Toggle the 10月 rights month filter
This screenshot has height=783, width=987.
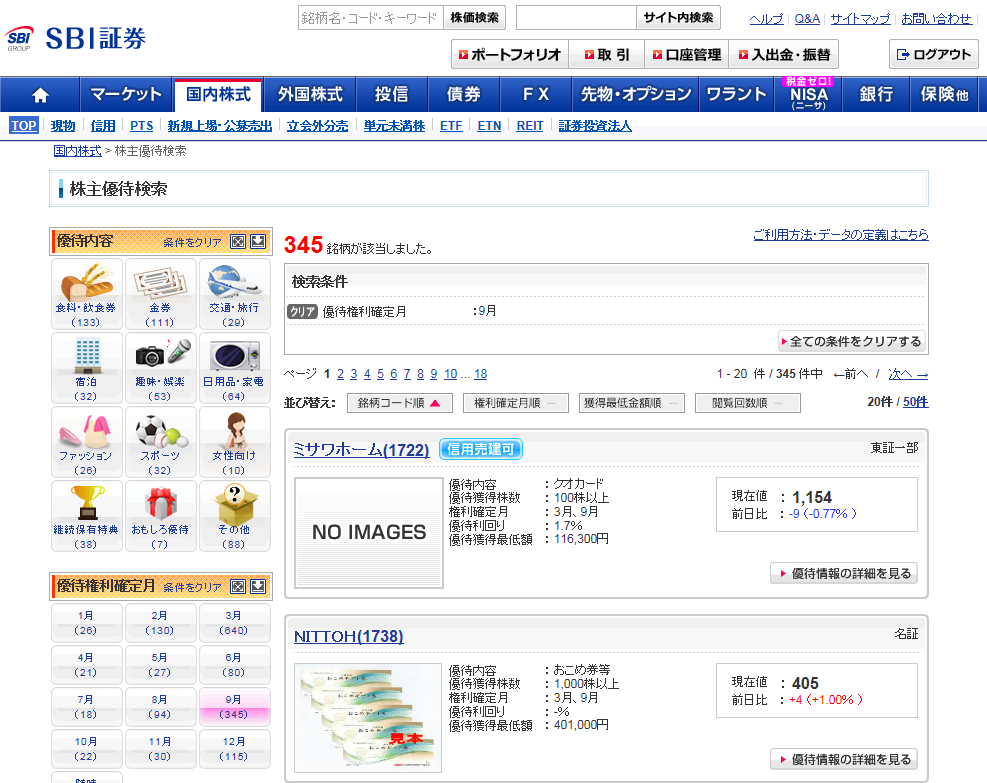pos(86,749)
